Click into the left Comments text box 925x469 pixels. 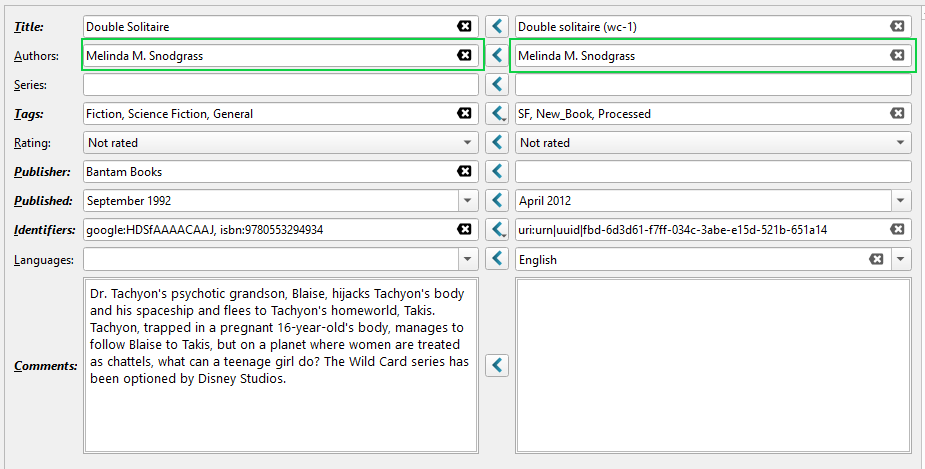[281, 365]
